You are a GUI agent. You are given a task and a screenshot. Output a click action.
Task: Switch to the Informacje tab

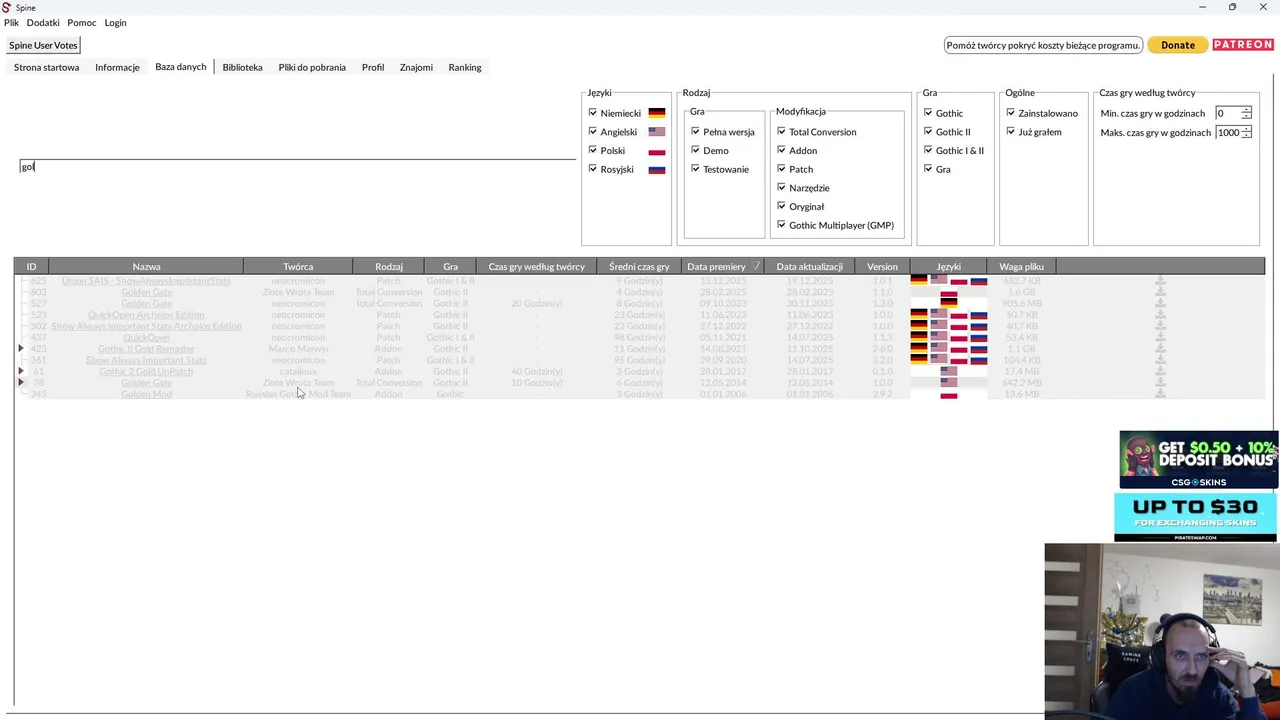(x=117, y=67)
